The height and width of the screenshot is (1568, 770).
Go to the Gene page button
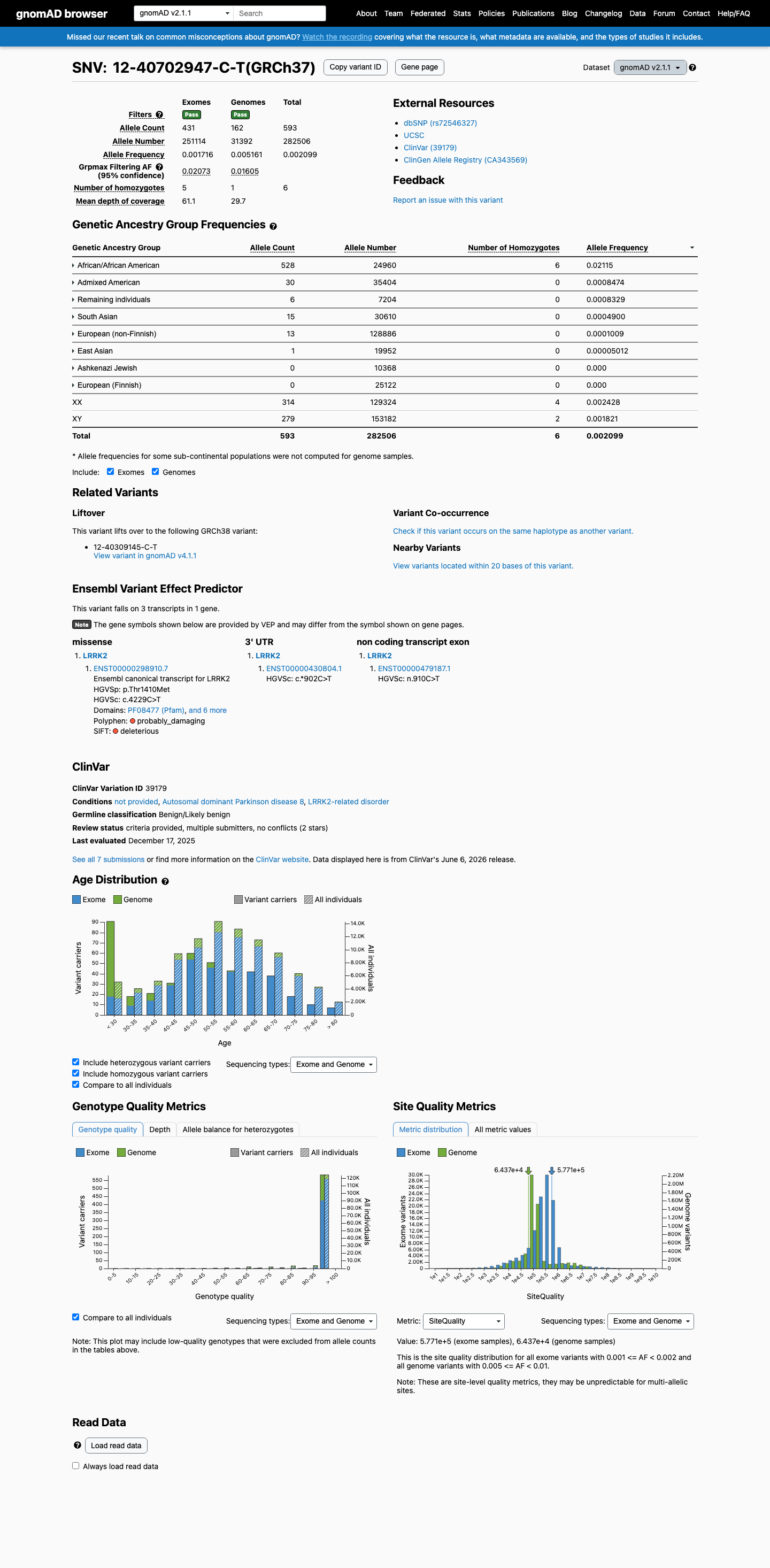pos(419,67)
